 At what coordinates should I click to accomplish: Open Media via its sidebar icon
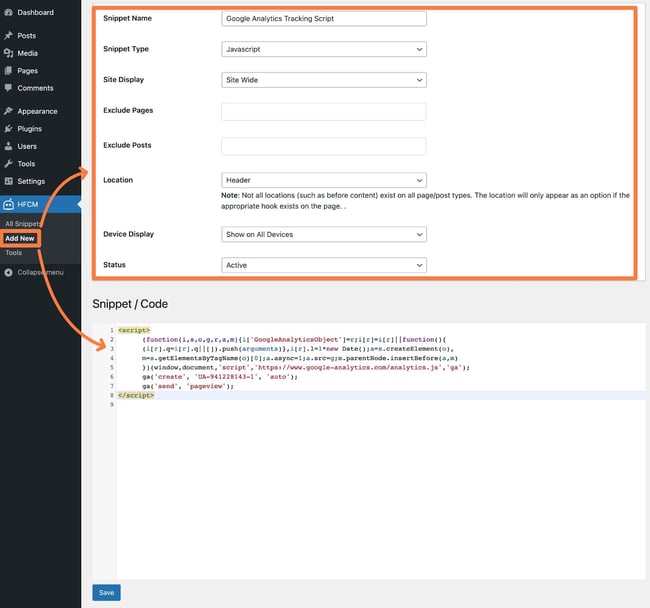8,53
